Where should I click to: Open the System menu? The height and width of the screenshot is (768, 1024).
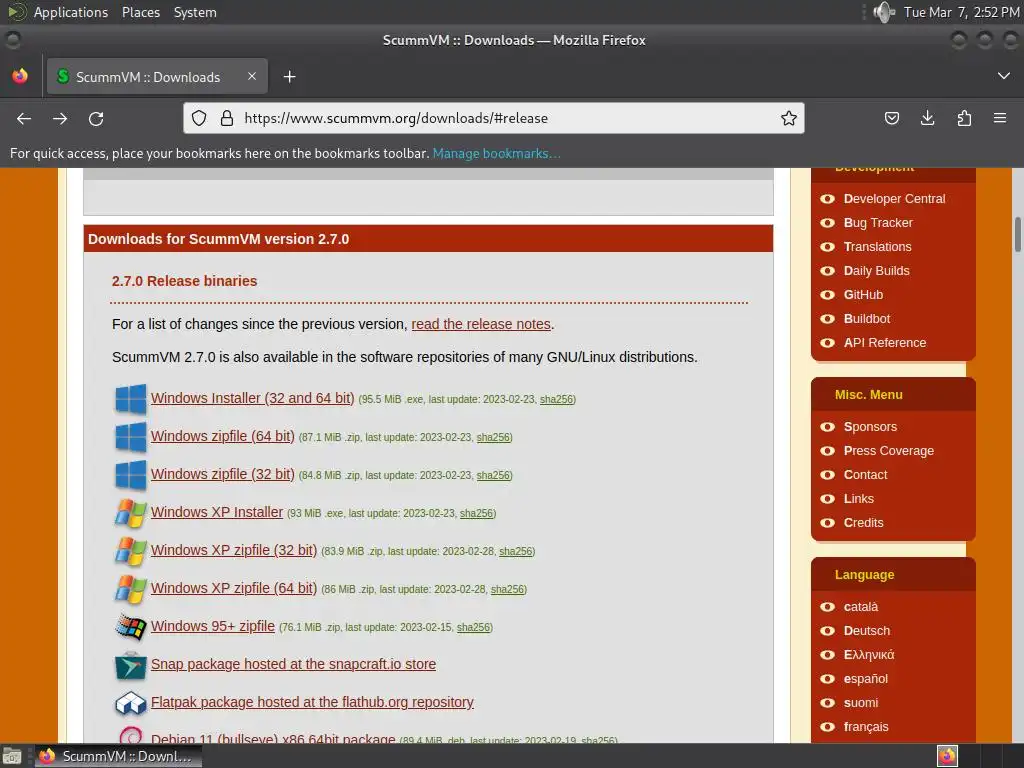coord(195,12)
